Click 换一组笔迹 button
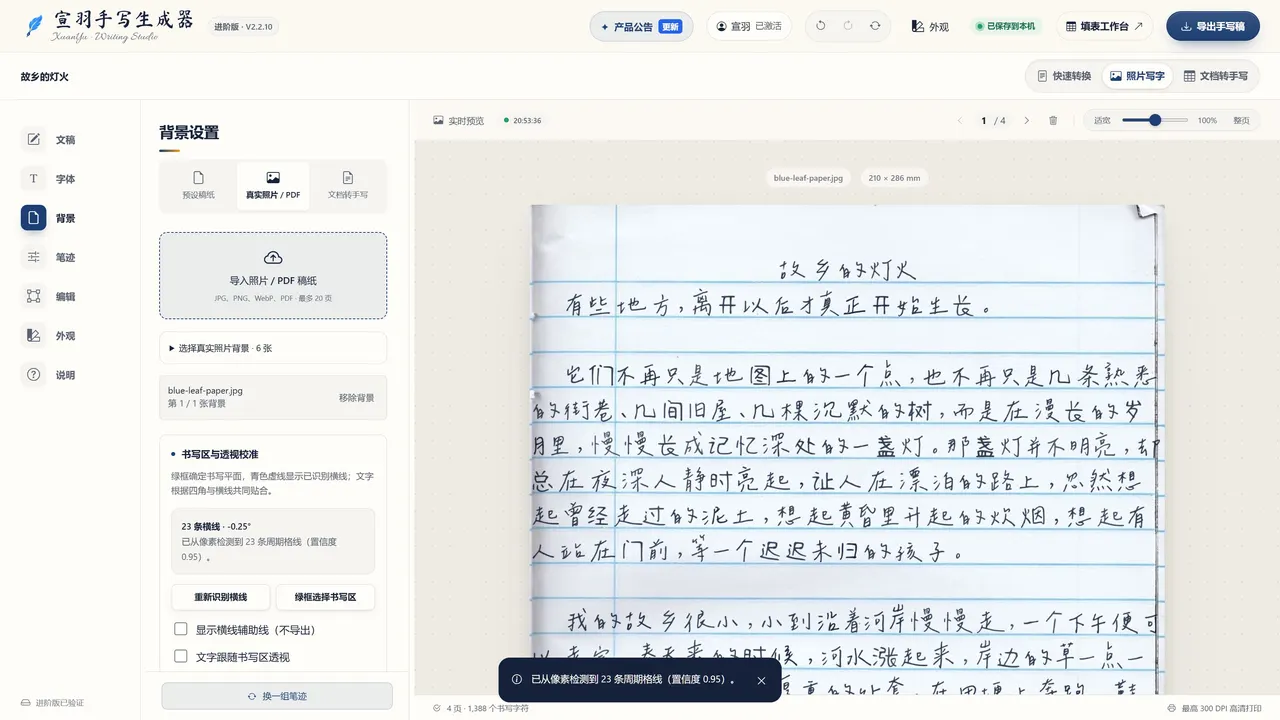The image size is (1280, 720). (x=277, y=696)
